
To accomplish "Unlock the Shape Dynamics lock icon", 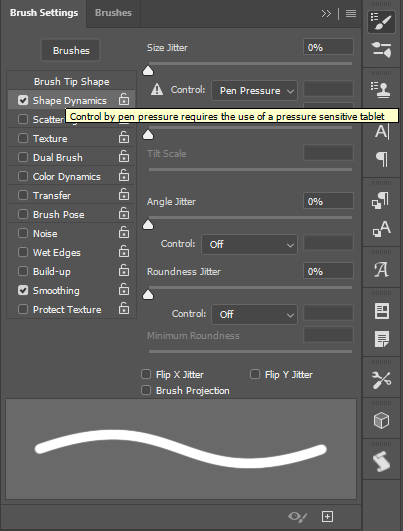I will click(124, 100).
